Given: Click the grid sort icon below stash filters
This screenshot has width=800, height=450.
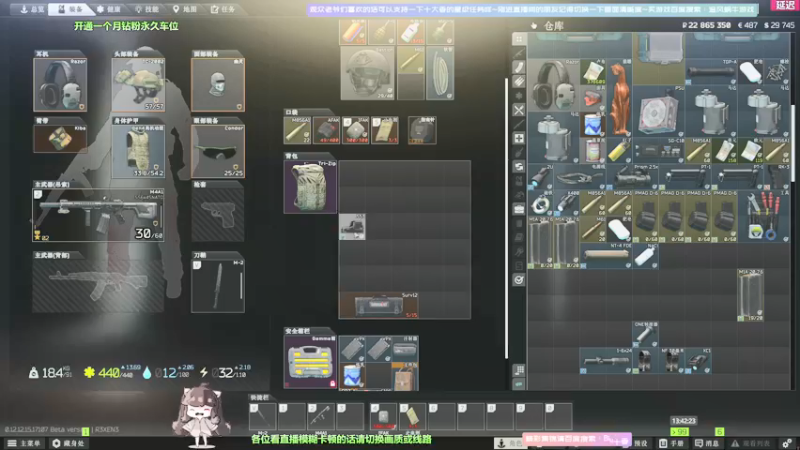Looking at the screenshot, I should point(519,370).
